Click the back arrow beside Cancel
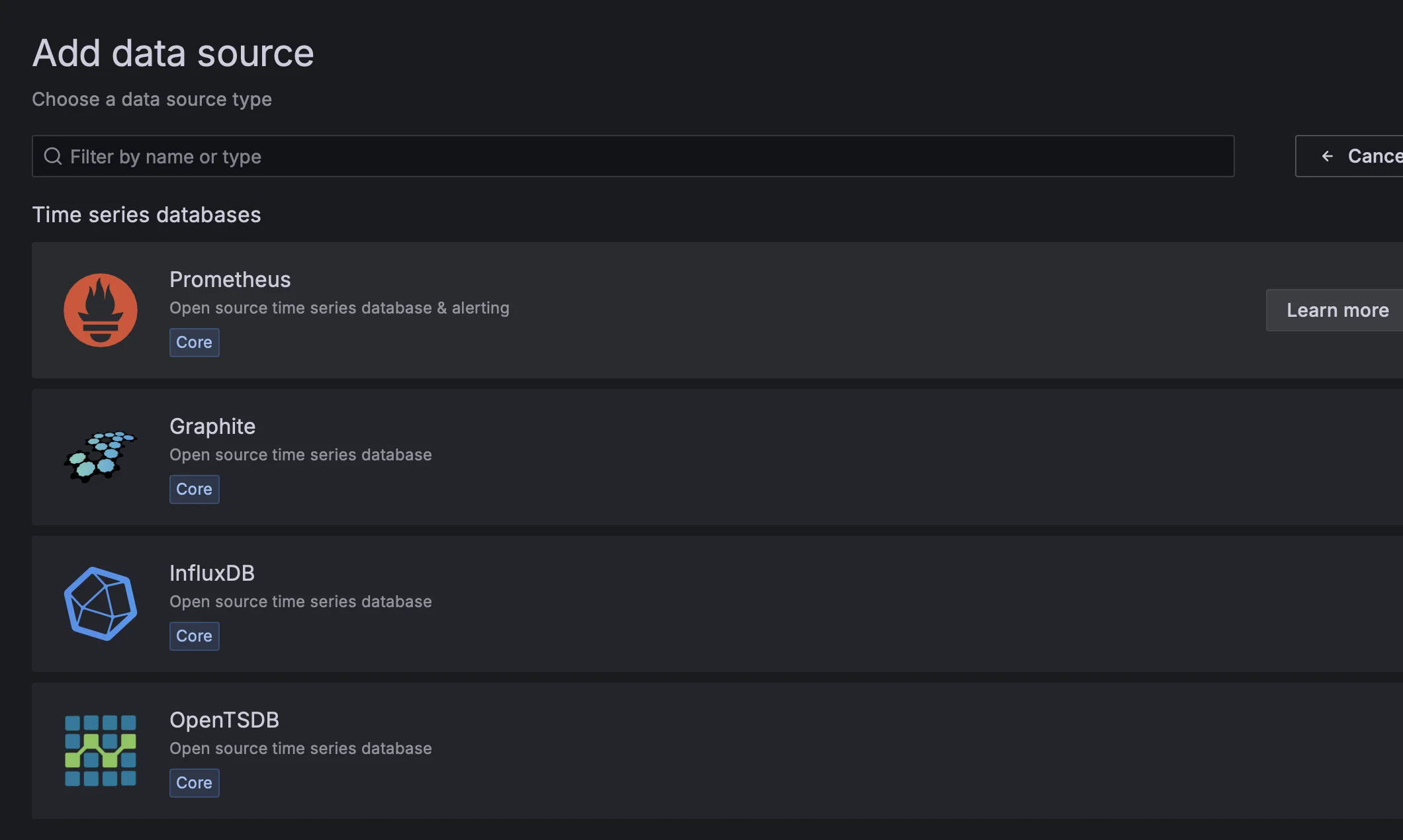 (x=1327, y=156)
